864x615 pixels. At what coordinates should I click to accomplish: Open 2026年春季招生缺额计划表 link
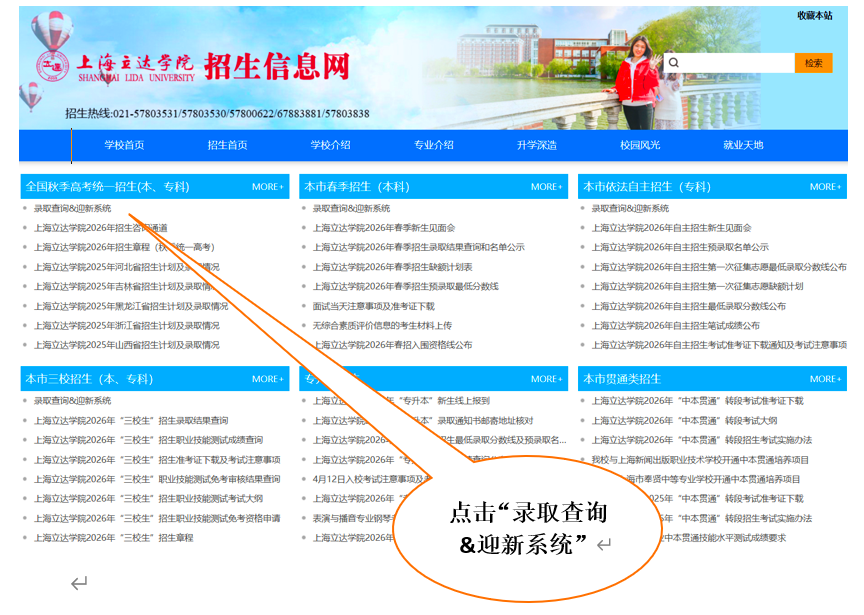click(x=393, y=267)
